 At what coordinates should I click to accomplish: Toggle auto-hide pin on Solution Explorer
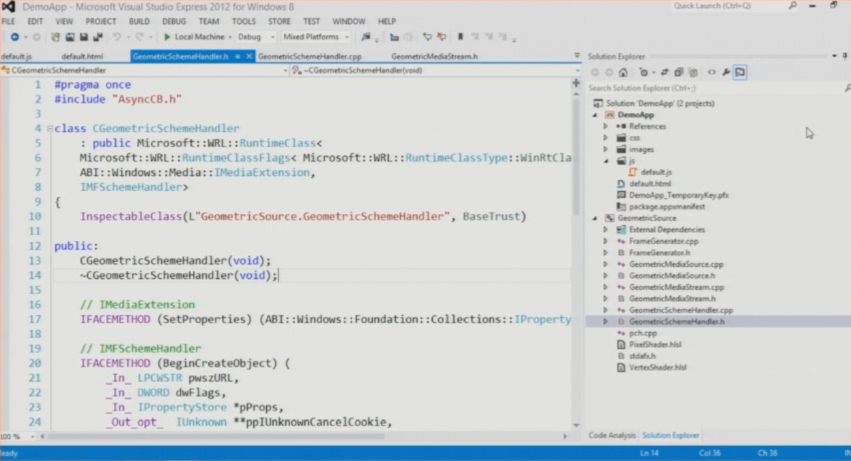846,56
